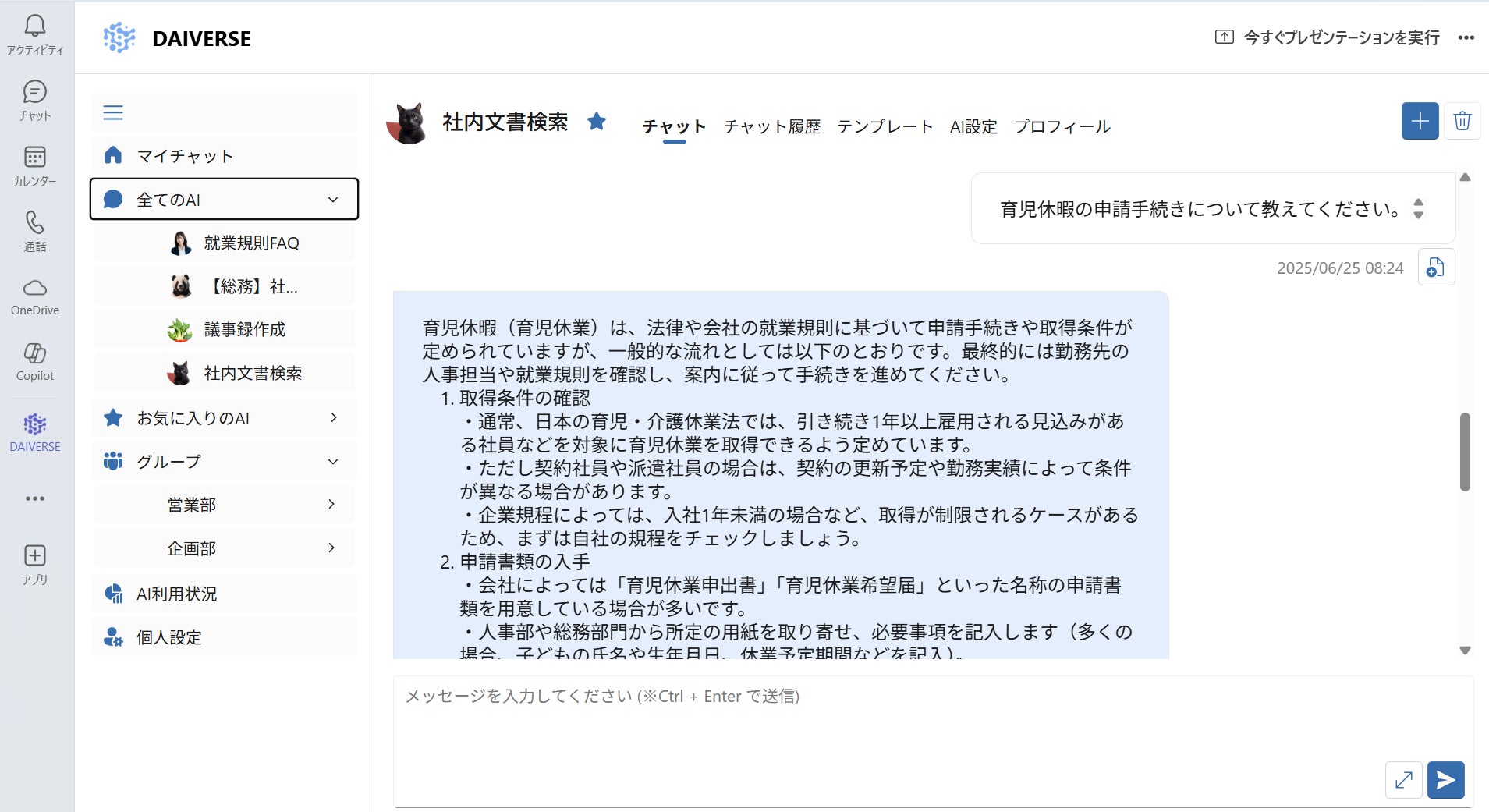Toggle the favorite star next to 社内文書検索
The width and height of the screenshot is (1489, 812).
pos(597,121)
